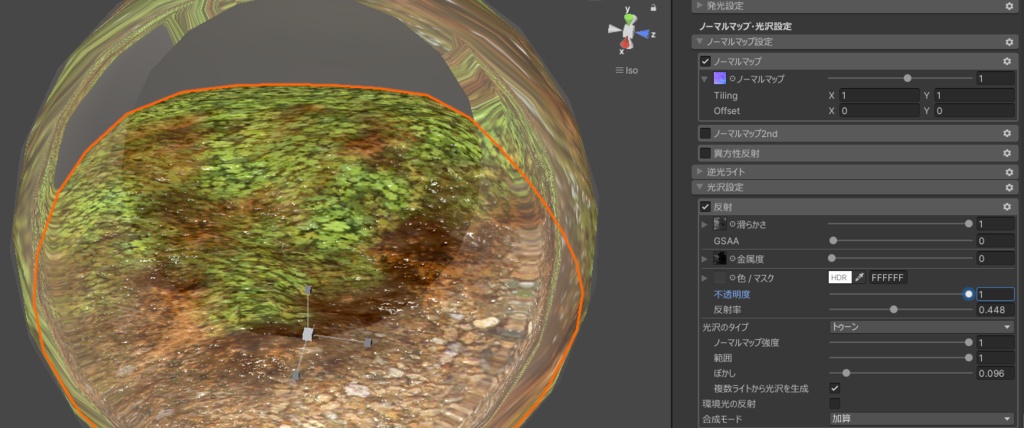Disable the ノーマルマップ checkbox
This screenshot has height=428, width=1024.
pyautogui.click(x=705, y=61)
